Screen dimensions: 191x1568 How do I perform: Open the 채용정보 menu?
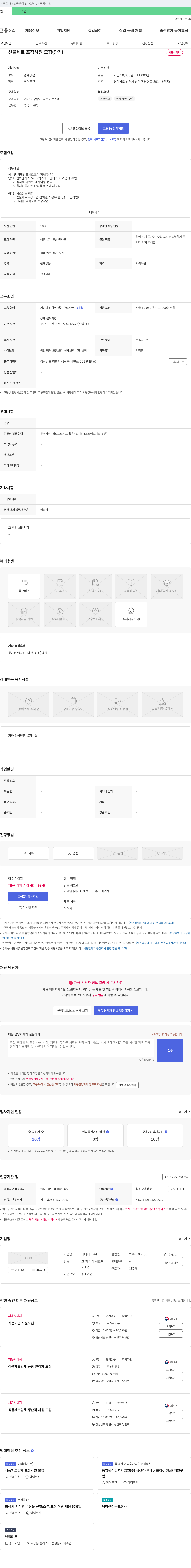click(32, 30)
